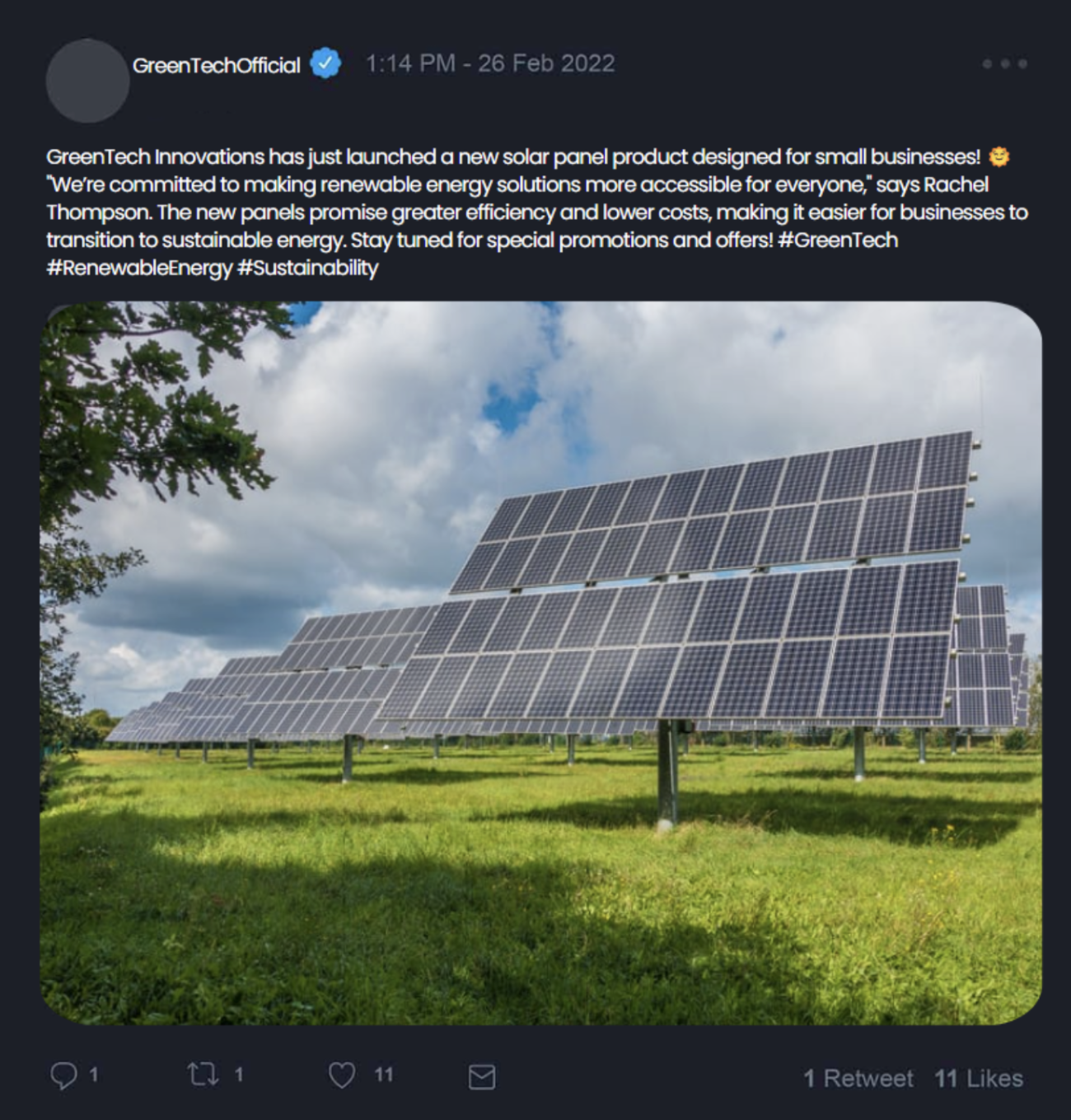
Task: Share tweet via the envelope icon
Action: [481, 1076]
